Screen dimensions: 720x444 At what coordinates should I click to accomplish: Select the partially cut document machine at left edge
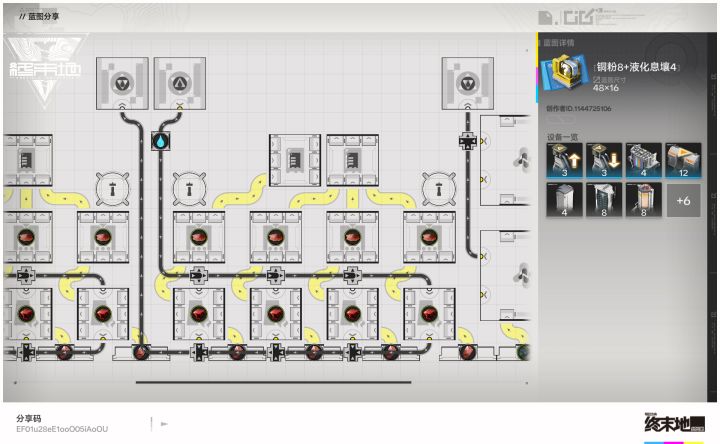coord(28,160)
